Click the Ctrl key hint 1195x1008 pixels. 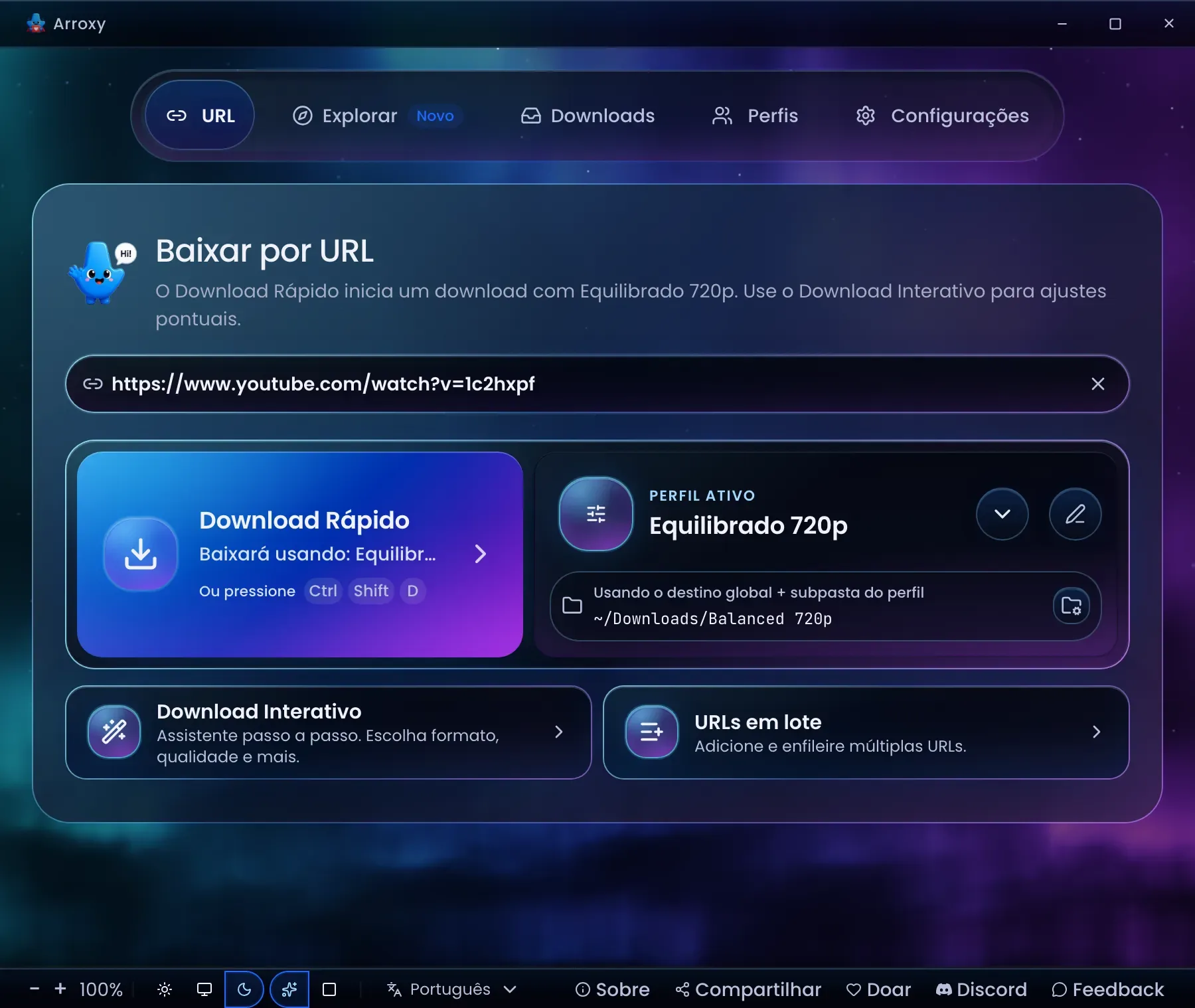click(x=323, y=591)
